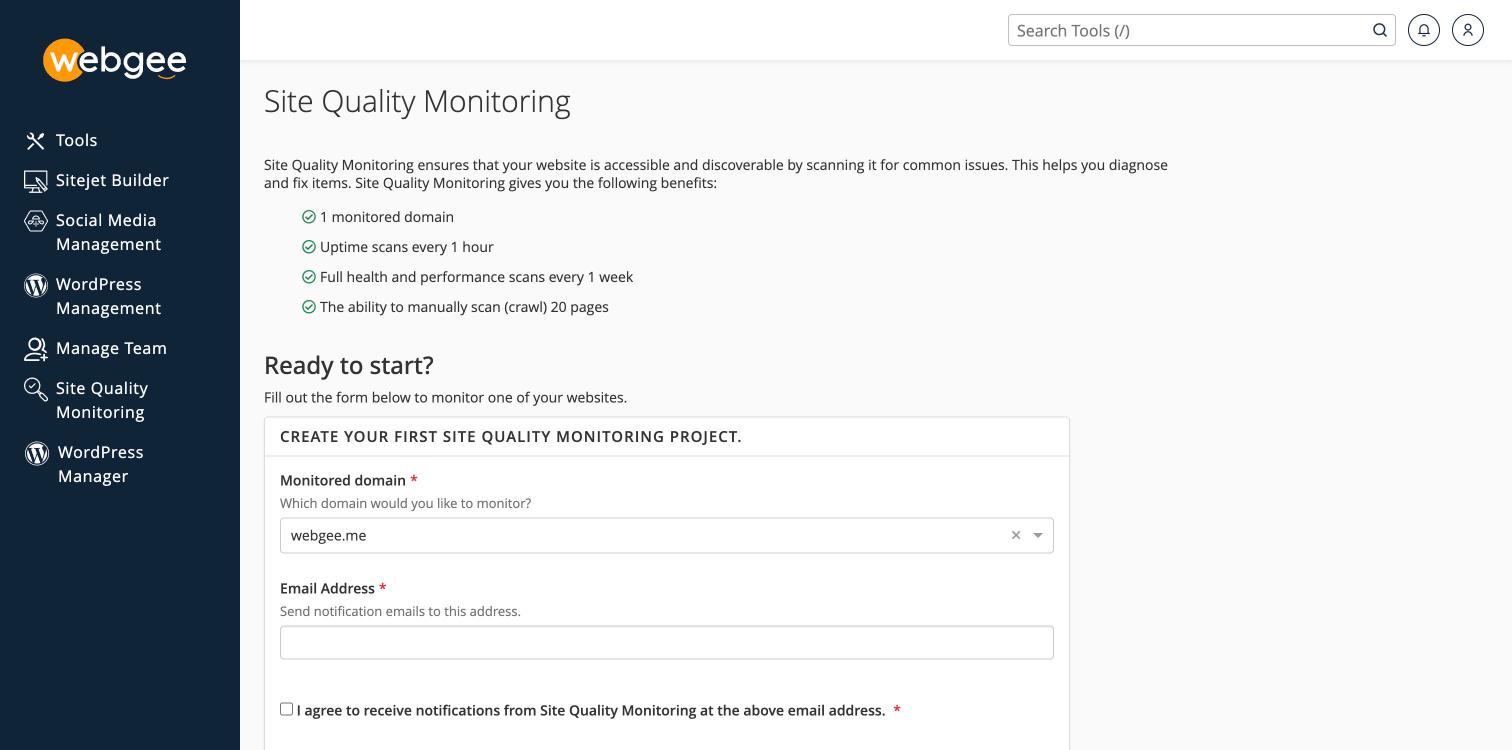Click 'Which domain would you like to monitor?'
Image resolution: width=1512 pixels, height=750 pixels.
(x=406, y=503)
